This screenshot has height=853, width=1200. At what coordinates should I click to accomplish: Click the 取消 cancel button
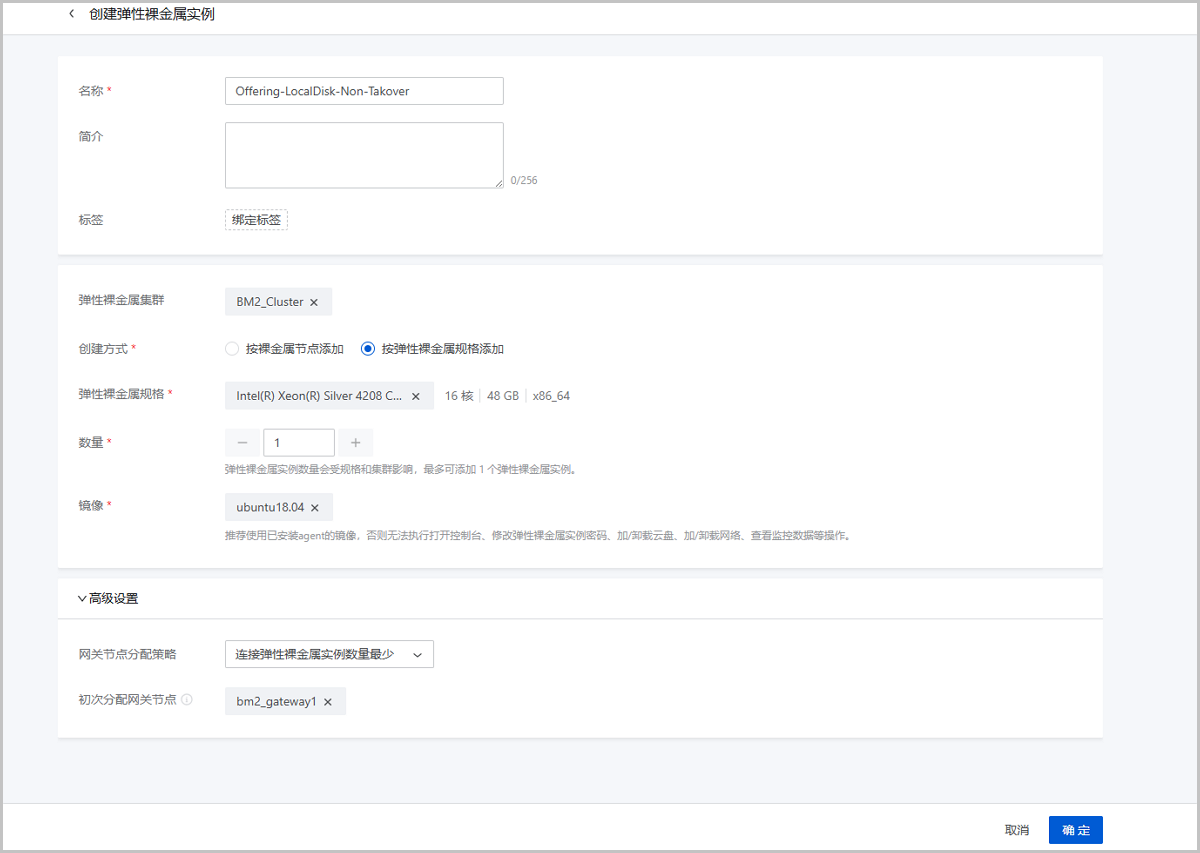(x=1017, y=830)
